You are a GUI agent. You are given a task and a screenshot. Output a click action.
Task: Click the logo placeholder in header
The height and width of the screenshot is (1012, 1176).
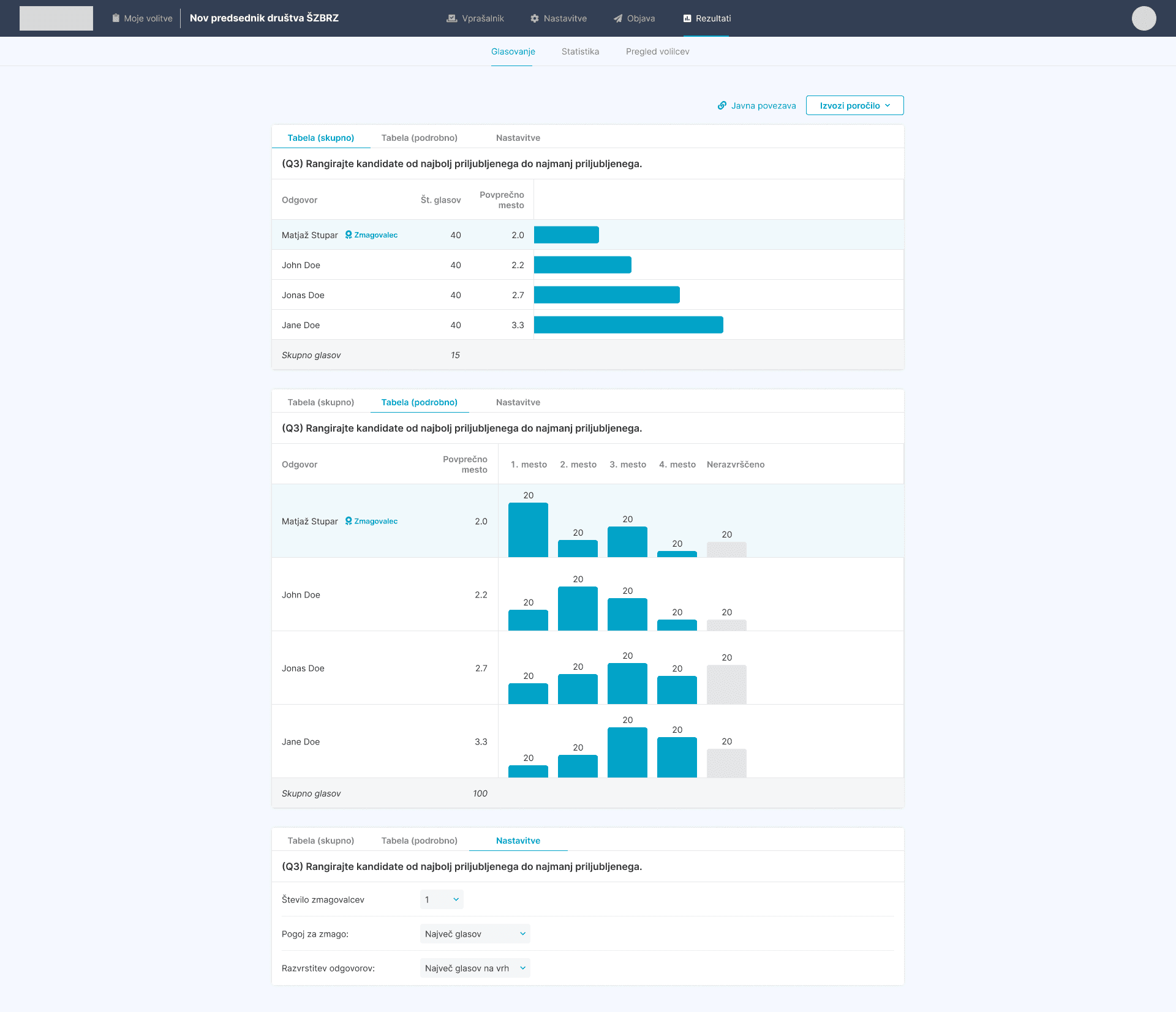click(56, 18)
